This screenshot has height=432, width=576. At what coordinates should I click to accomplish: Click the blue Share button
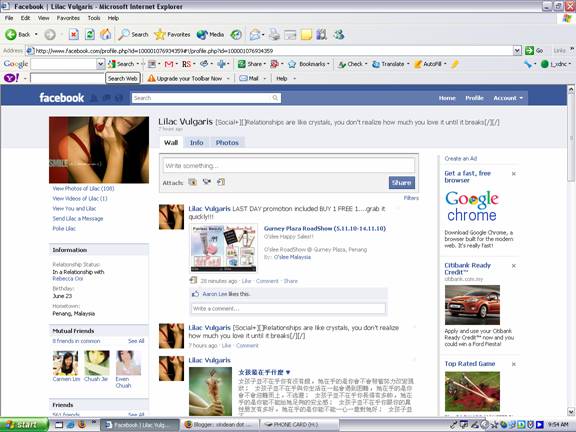(402, 183)
